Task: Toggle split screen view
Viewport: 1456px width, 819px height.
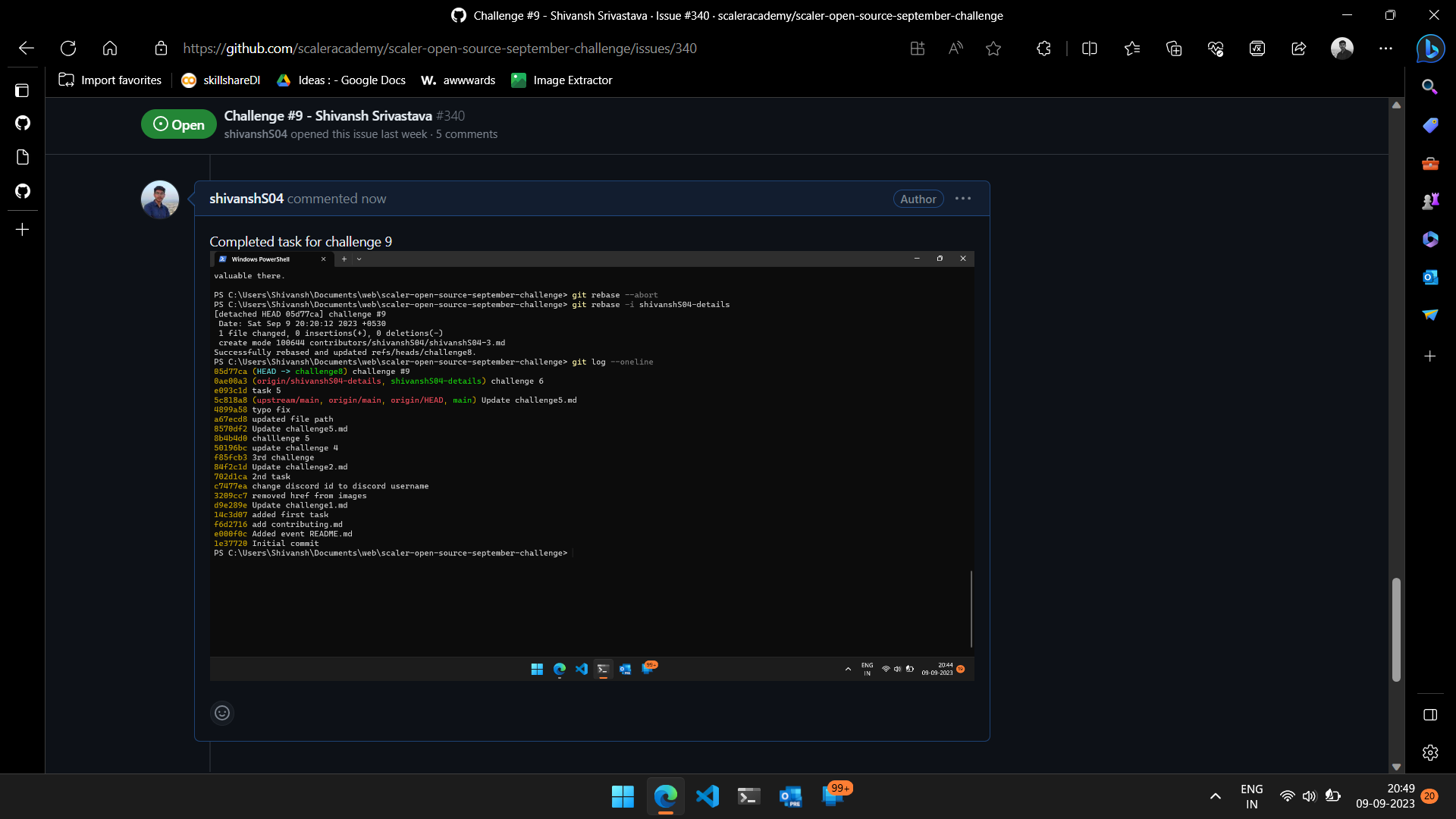Action: coord(1090,48)
